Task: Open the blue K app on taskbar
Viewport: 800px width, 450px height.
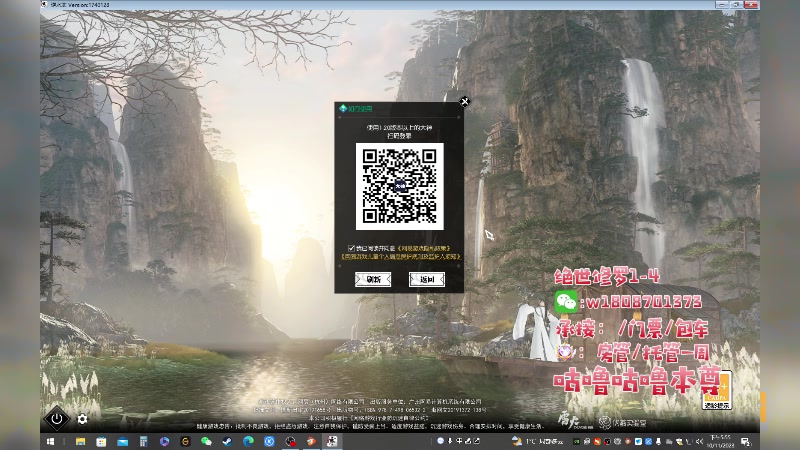Action: click(269, 441)
